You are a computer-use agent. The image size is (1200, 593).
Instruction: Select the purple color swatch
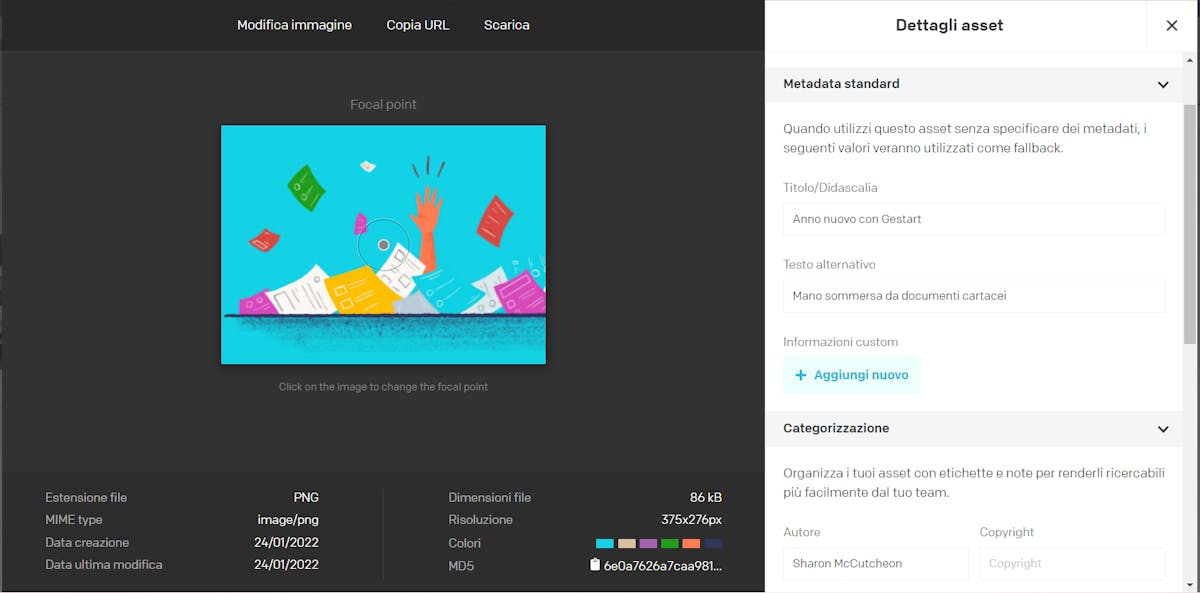[x=648, y=544]
